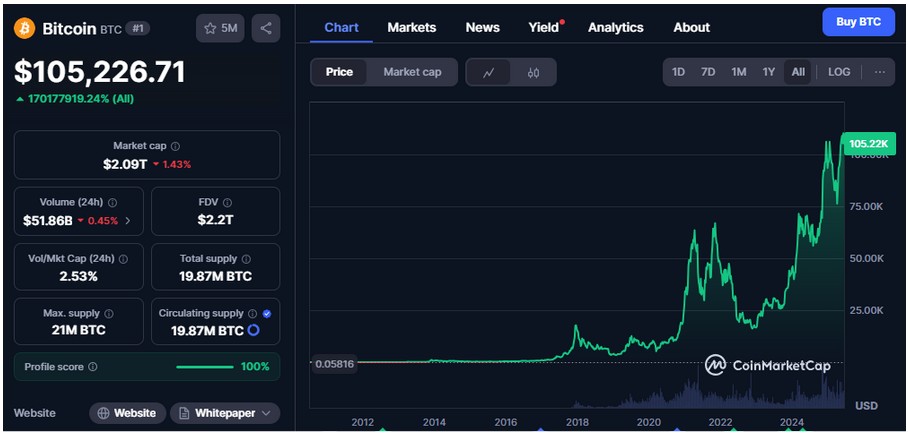Image resolution: width=908 pixels, height=435 pixels.
Task: Open the Chart tab
Action: click(342, 27)
